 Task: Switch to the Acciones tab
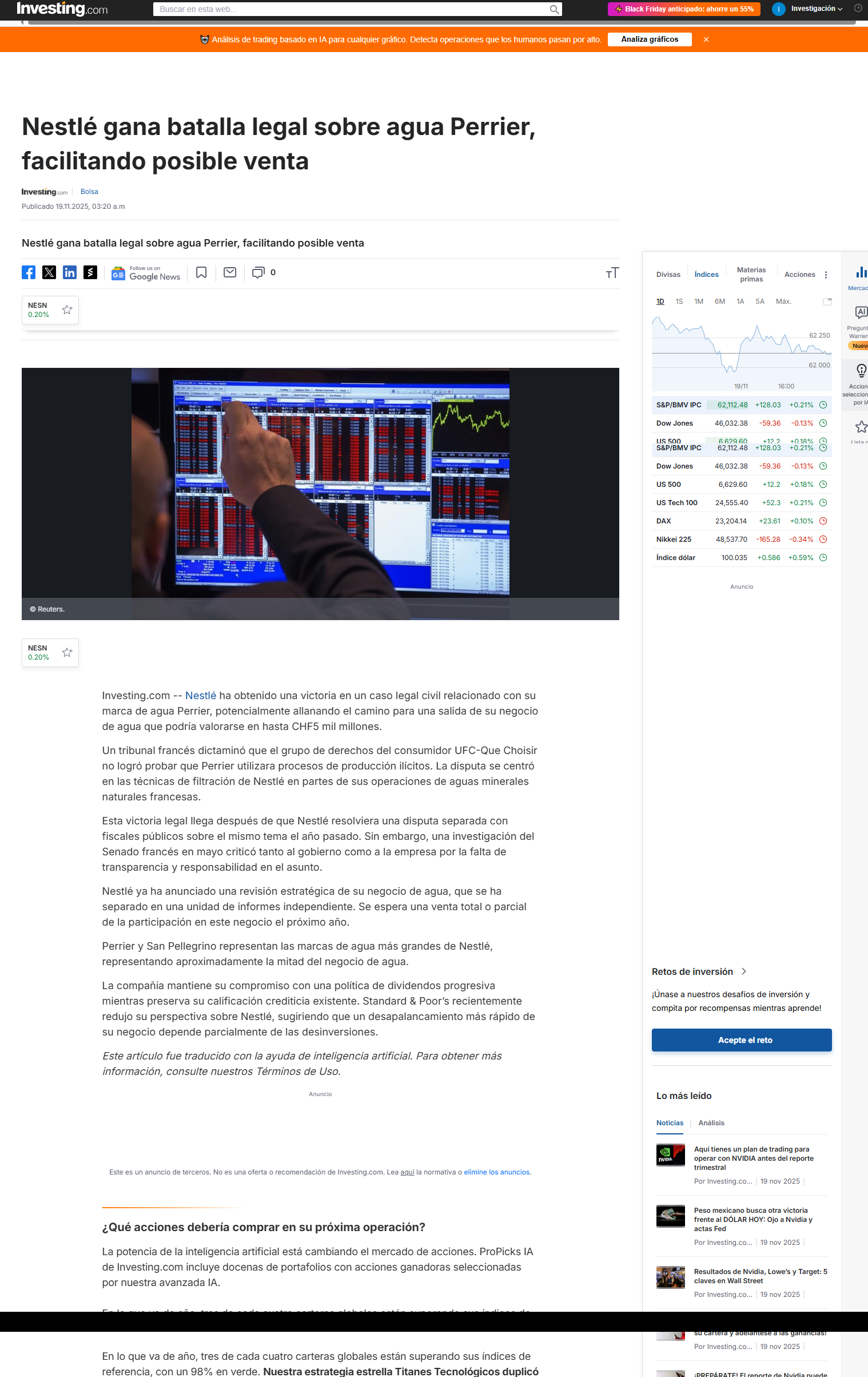(x=800, y=275)
